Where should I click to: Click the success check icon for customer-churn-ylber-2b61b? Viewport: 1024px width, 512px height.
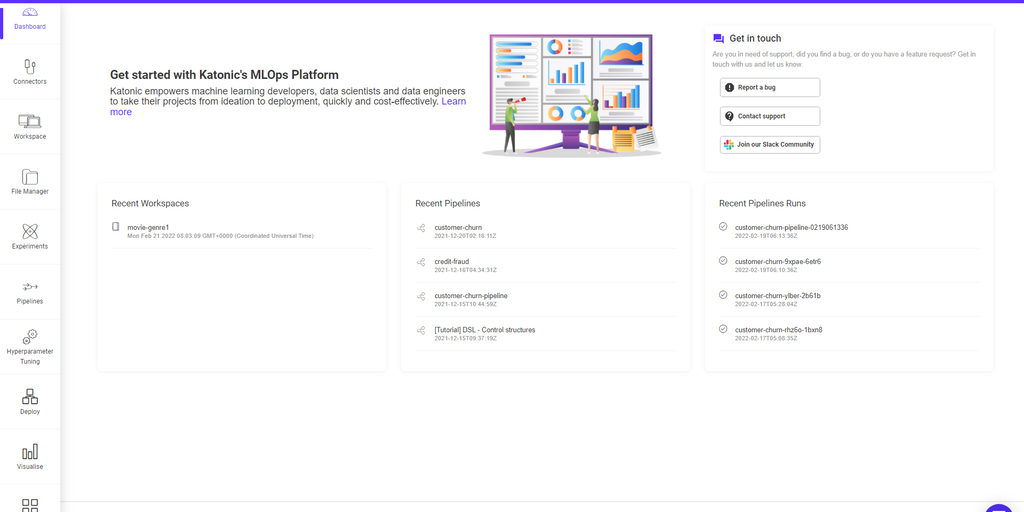point(723,295)
